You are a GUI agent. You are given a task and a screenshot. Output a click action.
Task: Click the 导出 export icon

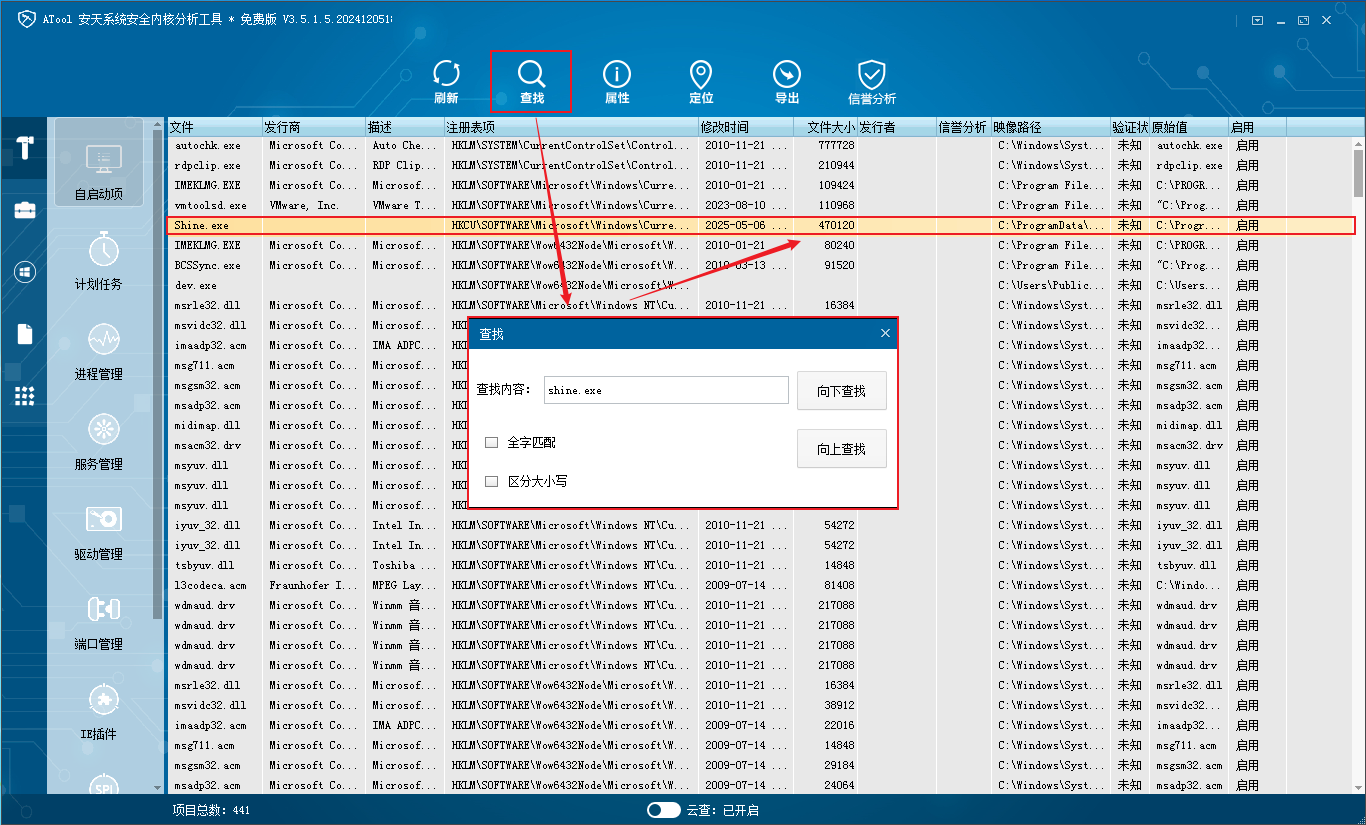[x=787, y=81]
